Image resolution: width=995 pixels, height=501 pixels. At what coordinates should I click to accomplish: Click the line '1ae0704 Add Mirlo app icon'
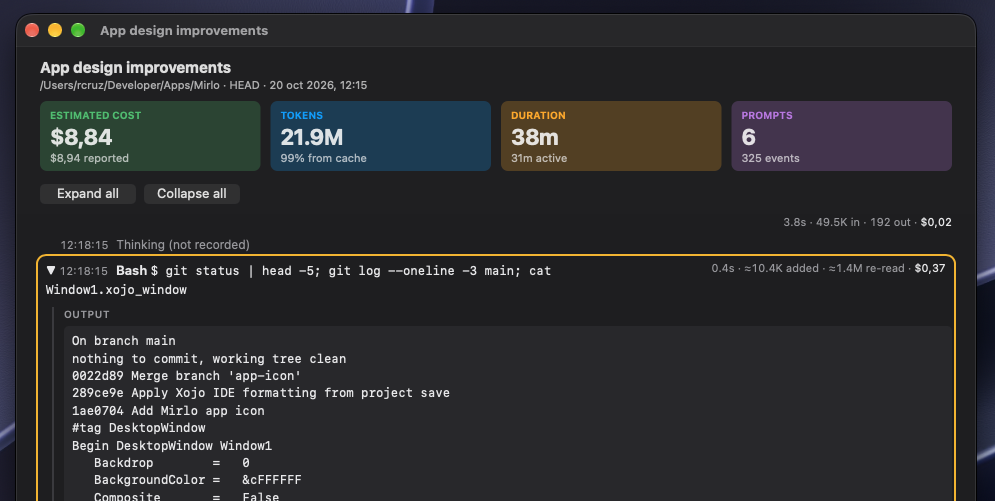[168, 410]
